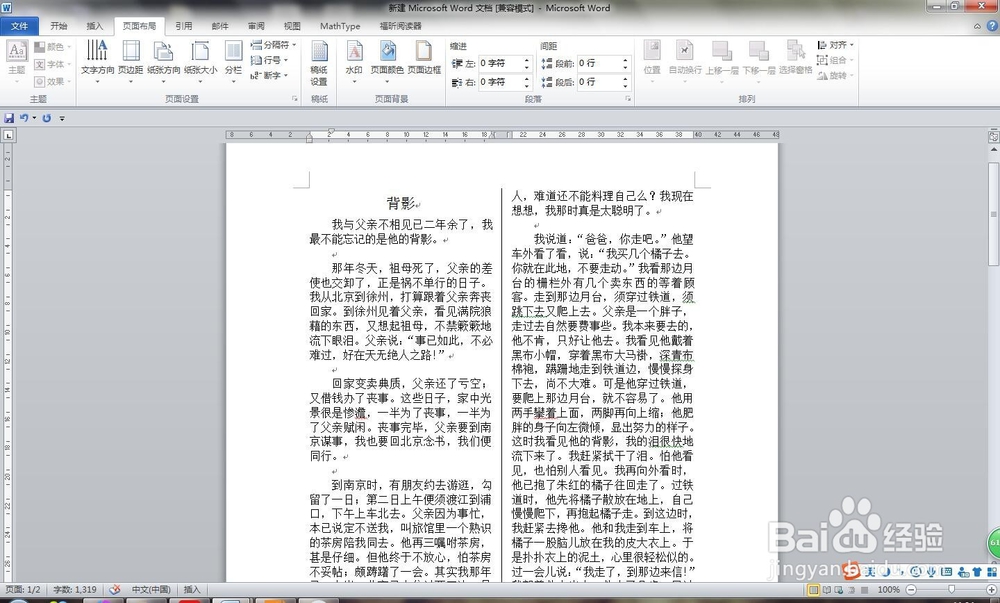Toggle the ruler button above scrollbar
This screenshot has height=603, width=1000.
[993, 136]
